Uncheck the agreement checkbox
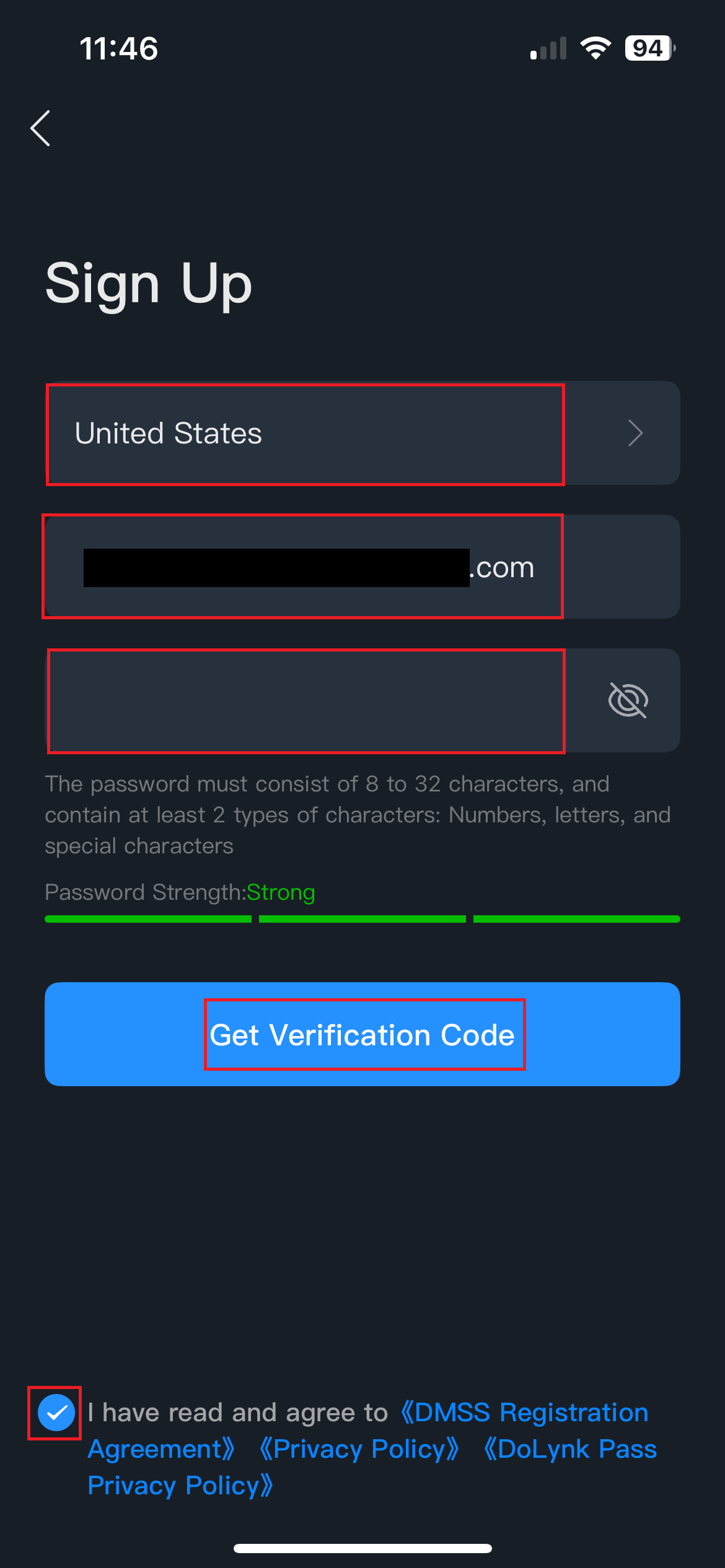This screenshot has height=1568, width=725. coord(56,1413)
